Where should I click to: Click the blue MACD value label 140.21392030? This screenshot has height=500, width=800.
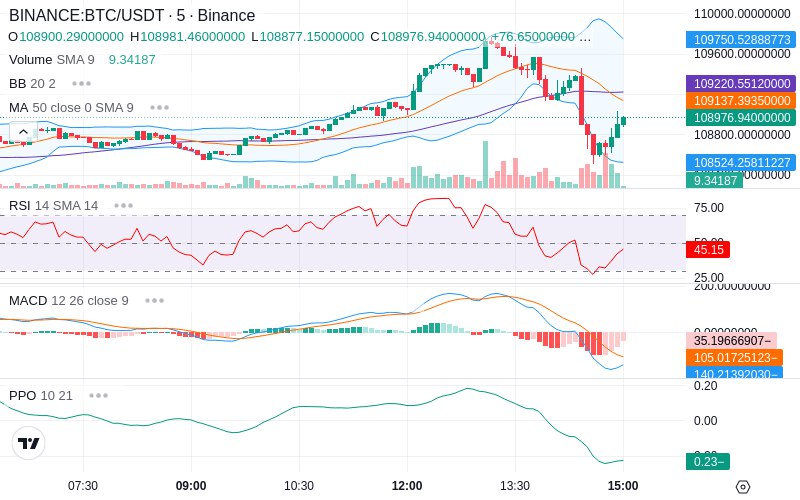[x=734, y=372]
